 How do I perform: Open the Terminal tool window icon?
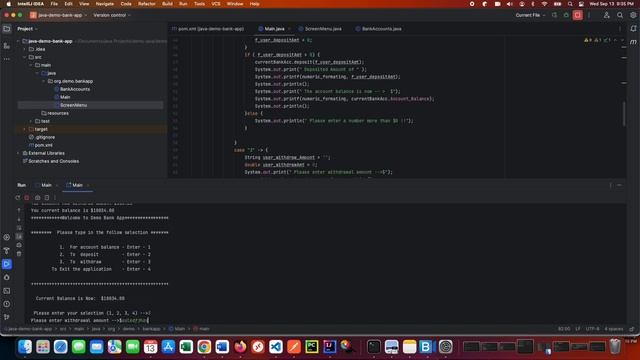click(7, 291)
